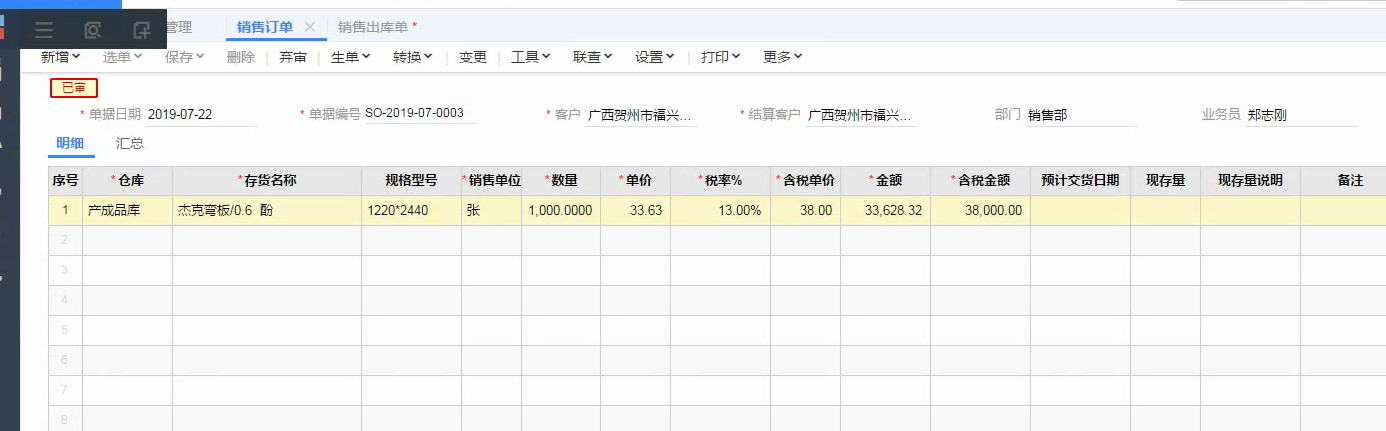This screenshot has width=1386, height=431.
Task: Click the 备注 column header
Action: click(1343, 181)
